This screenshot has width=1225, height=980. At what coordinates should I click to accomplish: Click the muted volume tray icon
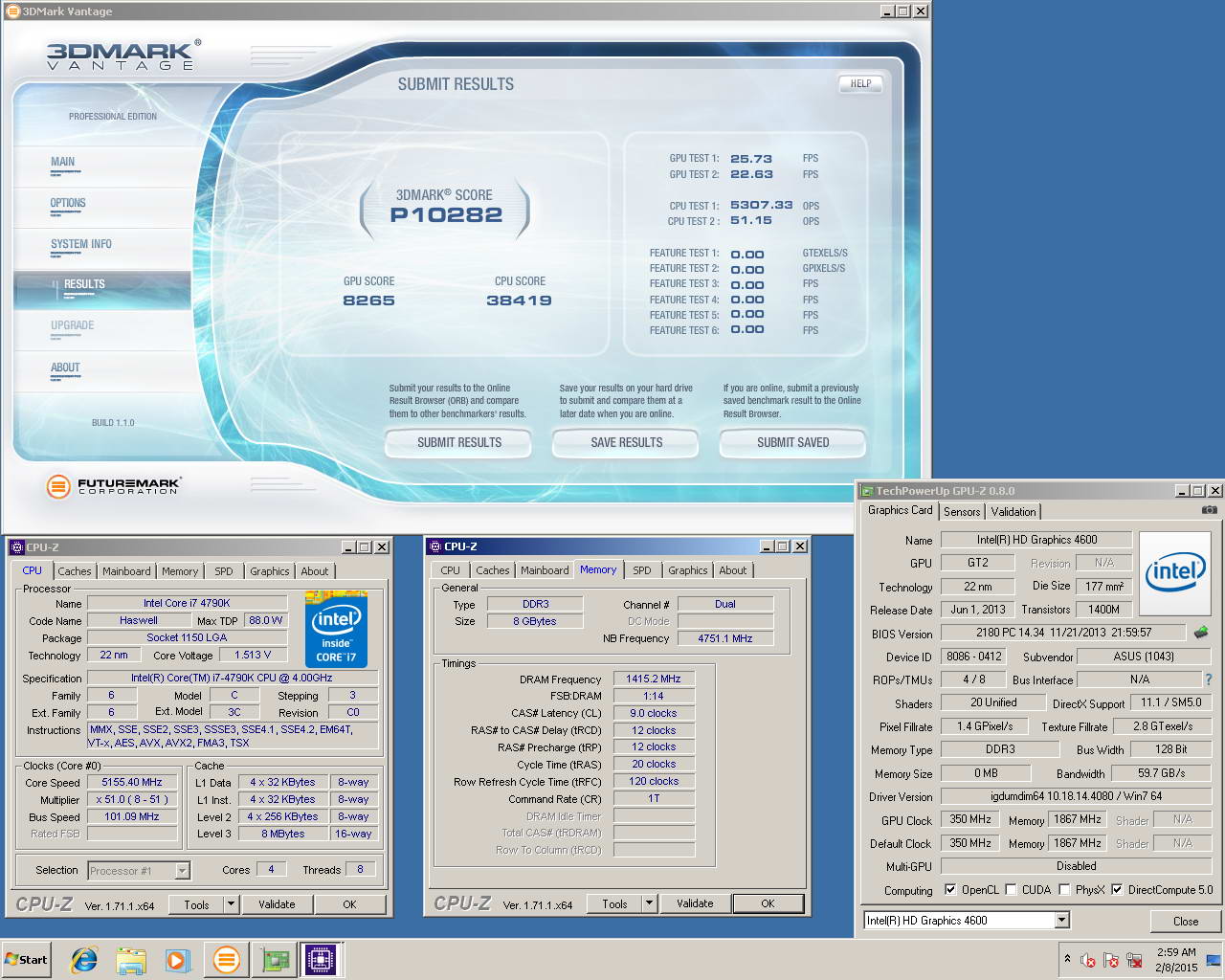[1088, 960]
